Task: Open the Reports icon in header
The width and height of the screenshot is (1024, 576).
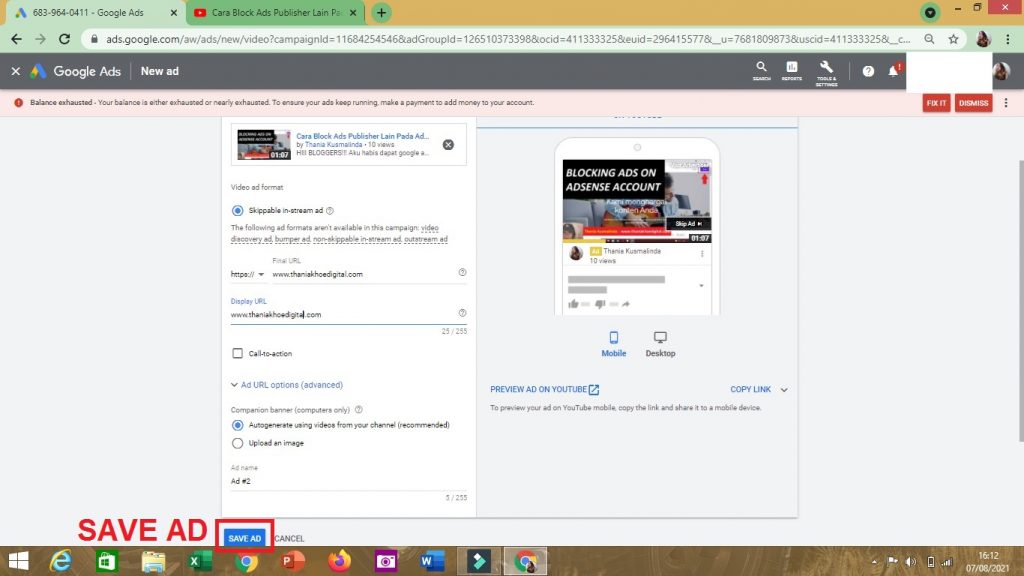Action: click(x=791, y=69)
